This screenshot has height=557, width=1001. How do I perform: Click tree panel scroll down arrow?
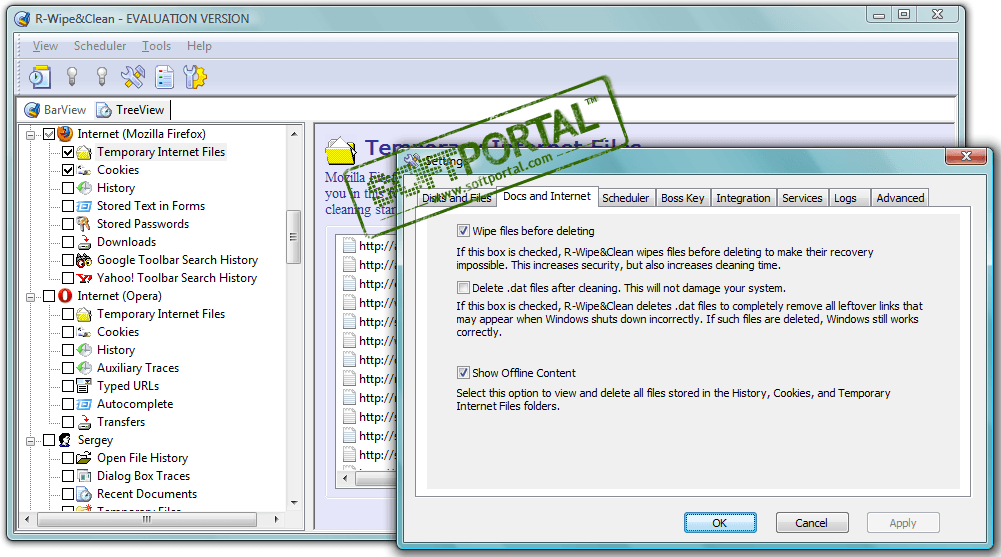click(294, 503)
